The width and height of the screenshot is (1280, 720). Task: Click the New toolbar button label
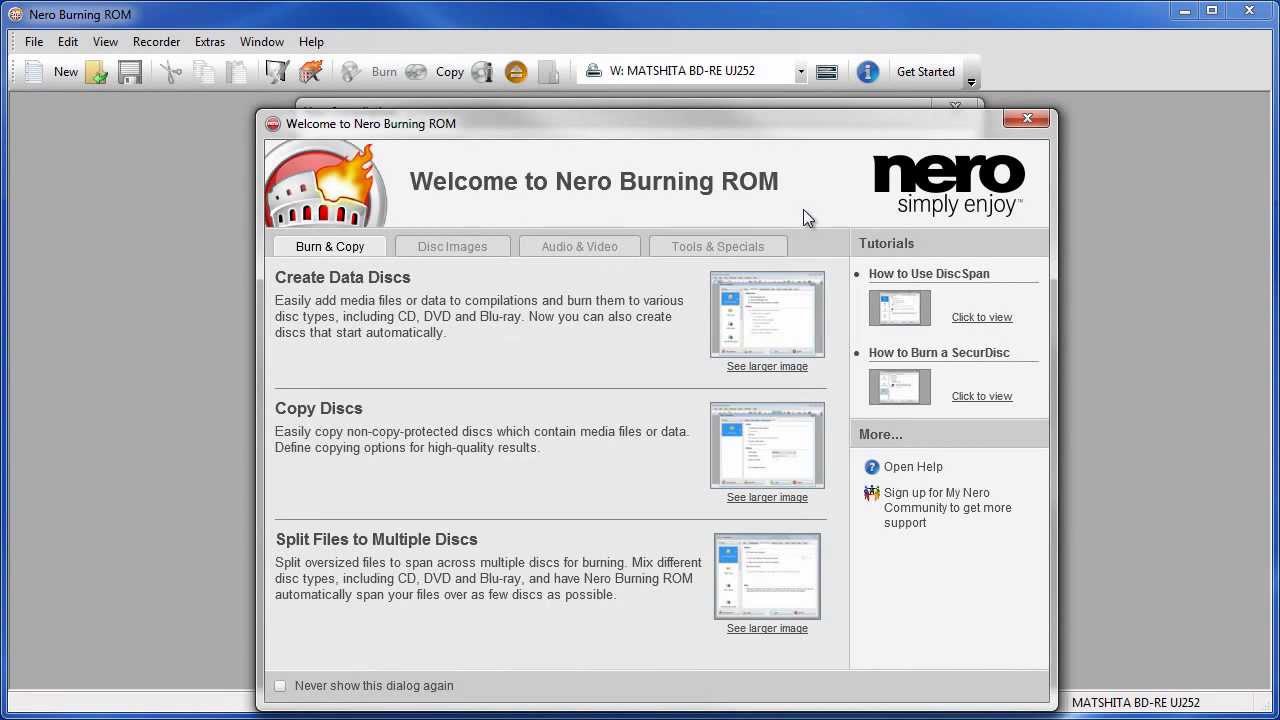(x=66, y=72)
